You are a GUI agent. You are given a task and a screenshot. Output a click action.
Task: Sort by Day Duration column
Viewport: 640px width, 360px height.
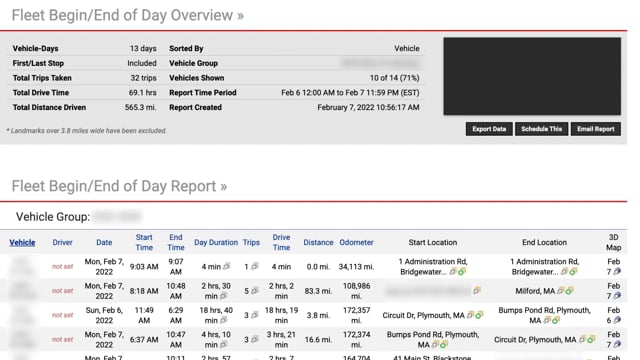216,242
